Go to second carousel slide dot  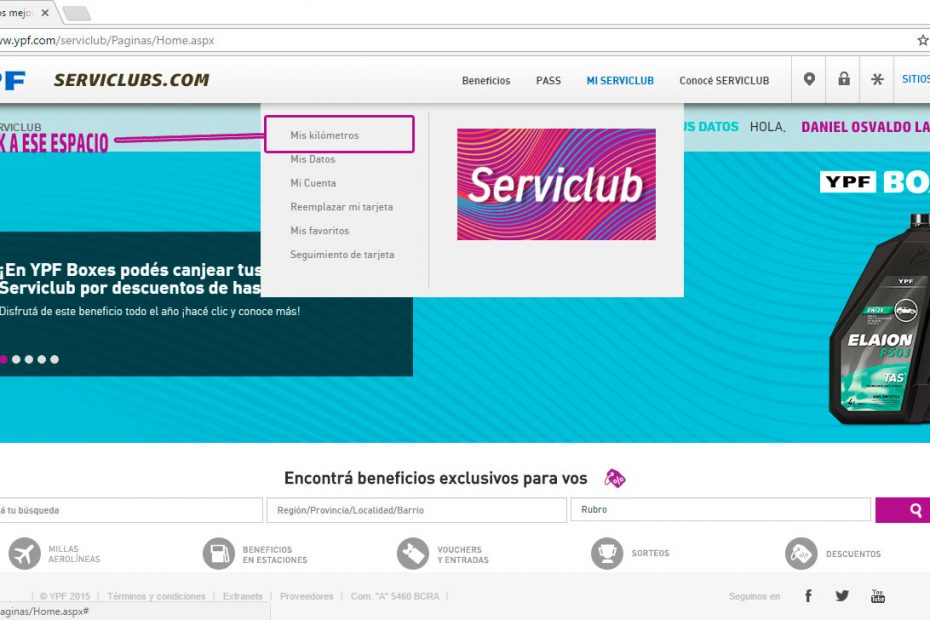16,359
